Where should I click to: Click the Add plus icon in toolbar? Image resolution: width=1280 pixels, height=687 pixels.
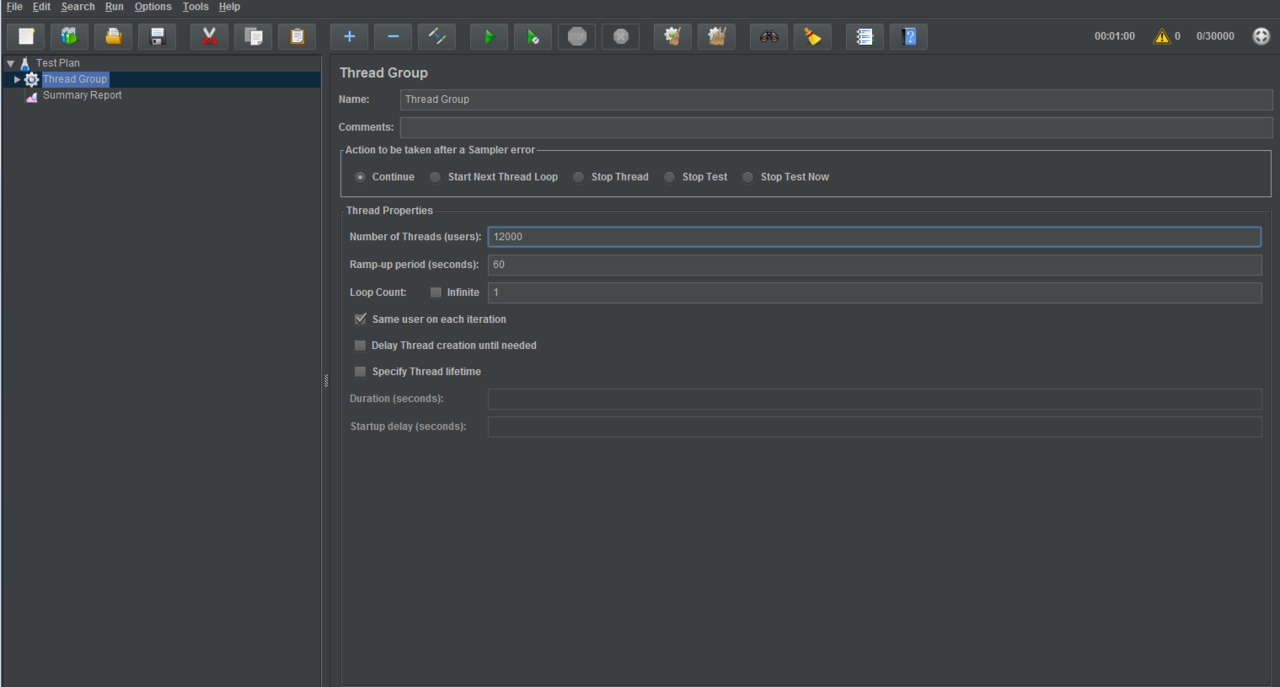coord(349,37)
